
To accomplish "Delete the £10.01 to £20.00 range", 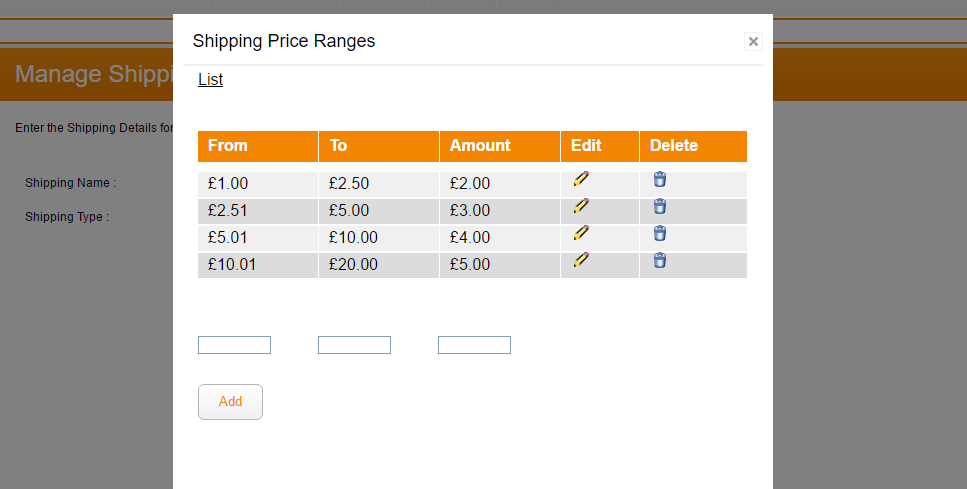I will point(660,261).
